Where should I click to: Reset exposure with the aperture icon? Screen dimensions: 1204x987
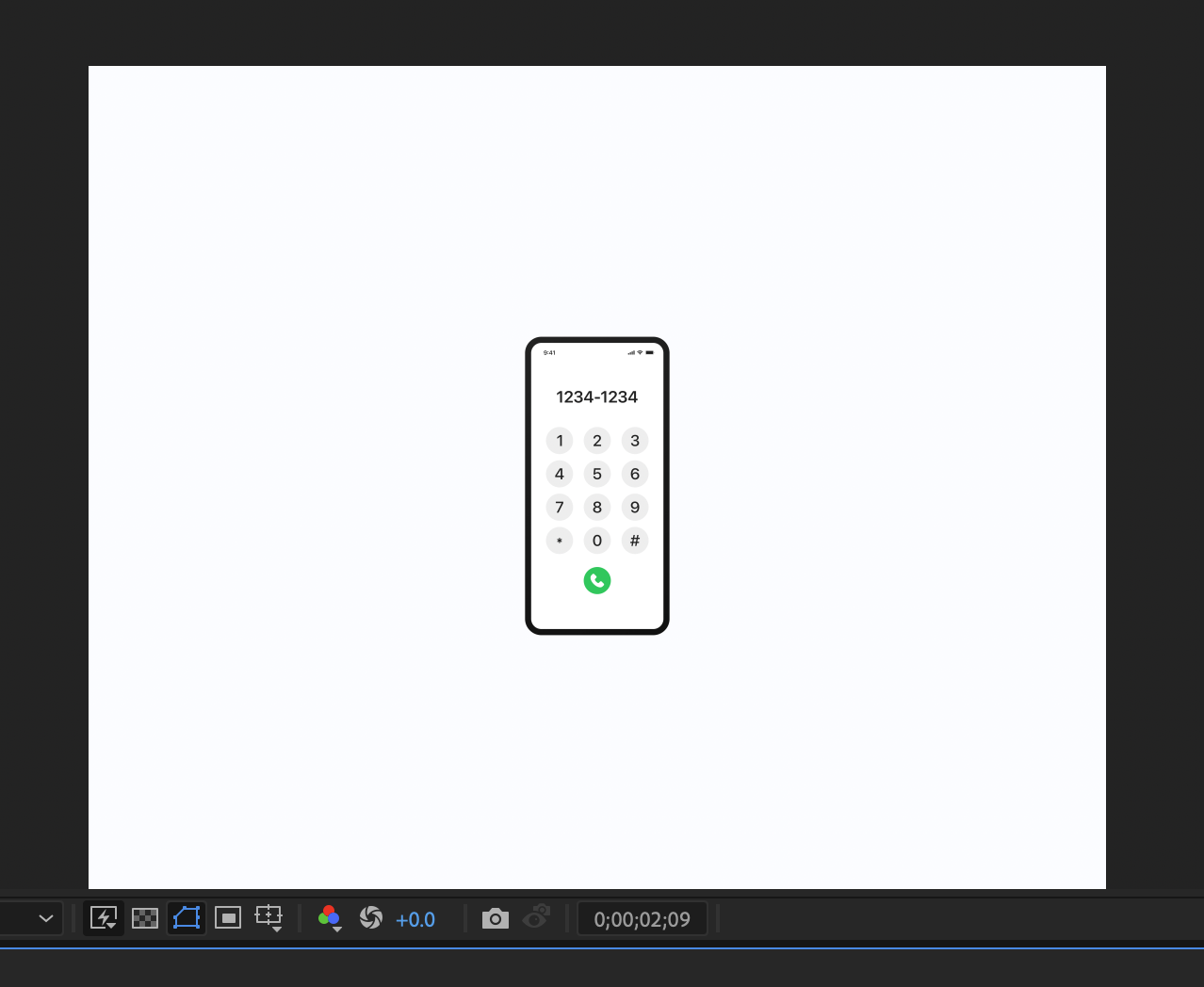(x=371, y=918)
